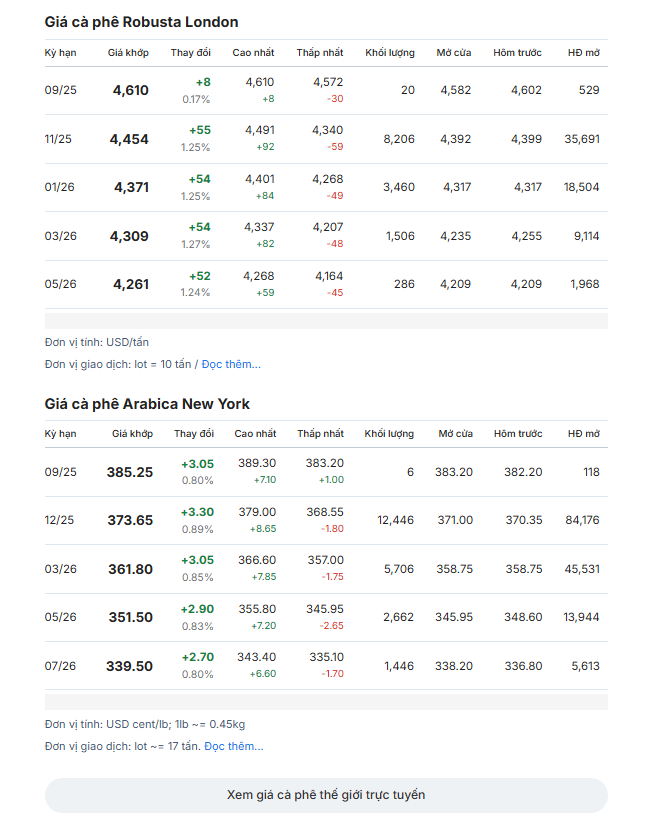651x826 pixels.
Task: Click the open interest value 84,176
Action: point(583,520)
